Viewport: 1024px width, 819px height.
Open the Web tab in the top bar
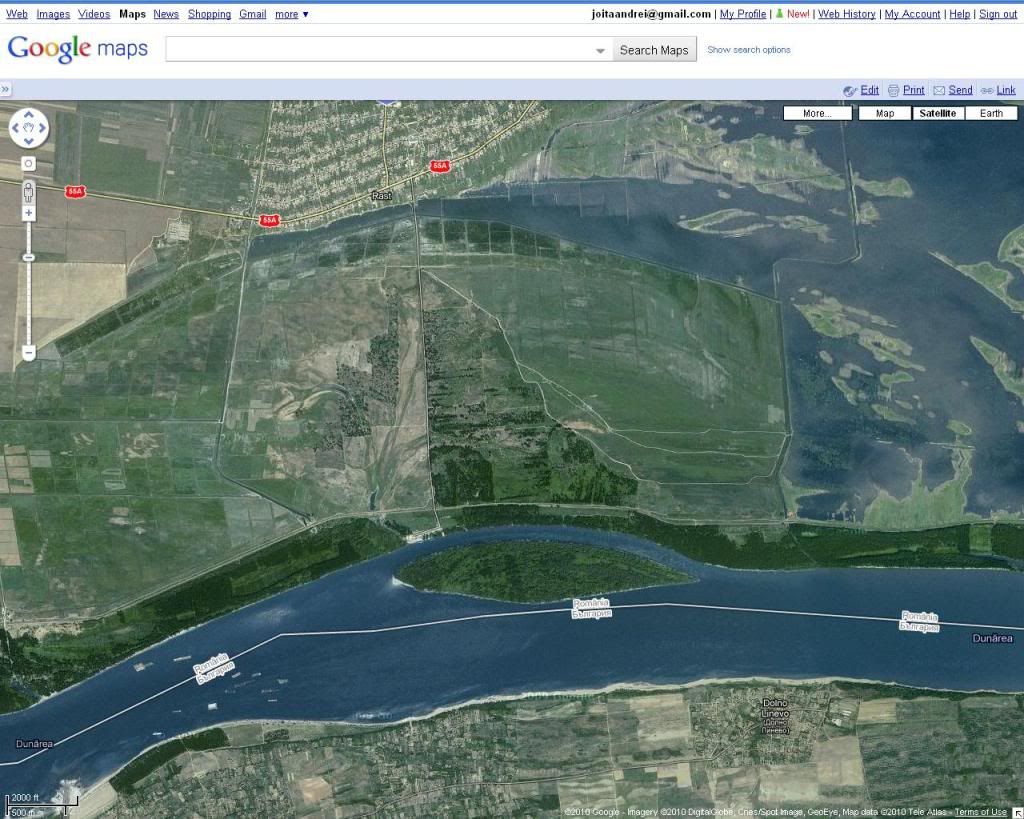(x=17, y=14)
